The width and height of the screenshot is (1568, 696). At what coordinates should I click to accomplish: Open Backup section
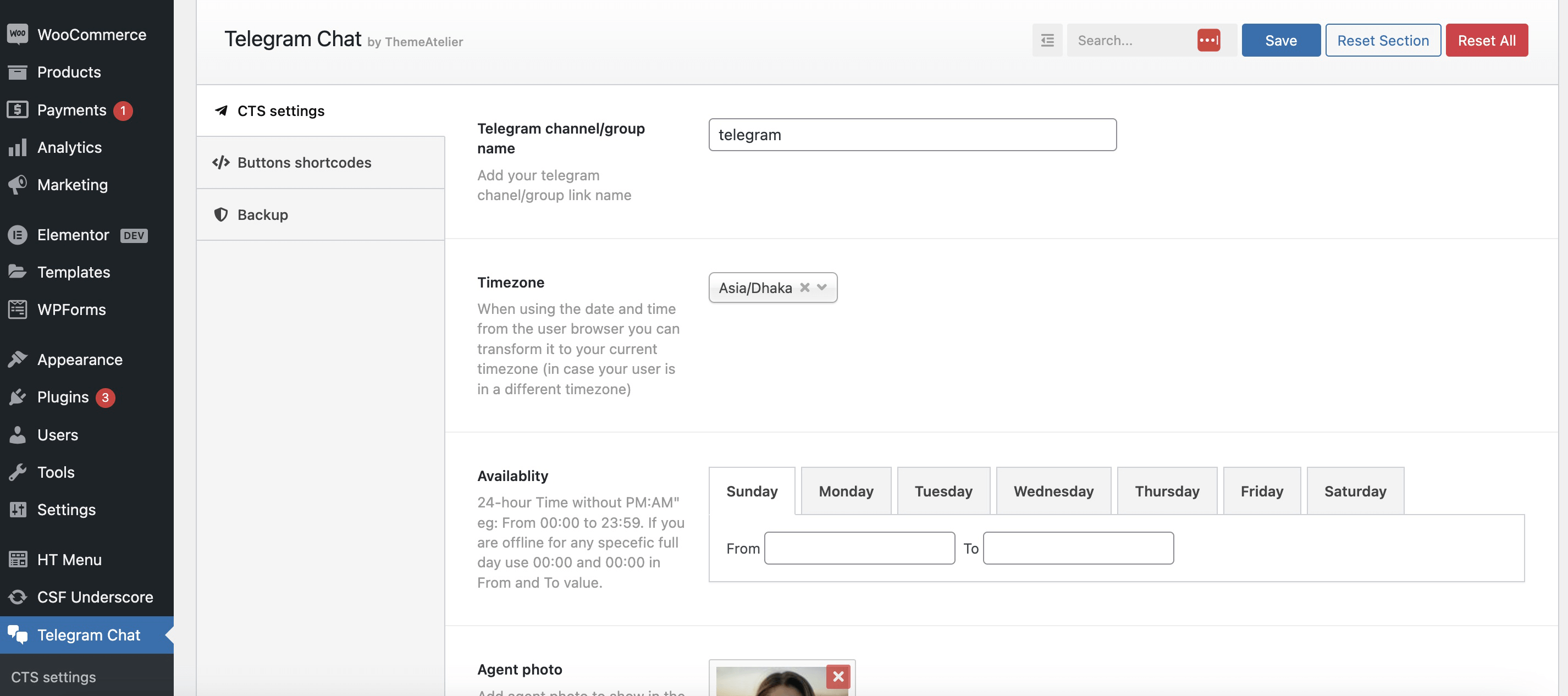point(321,214)
